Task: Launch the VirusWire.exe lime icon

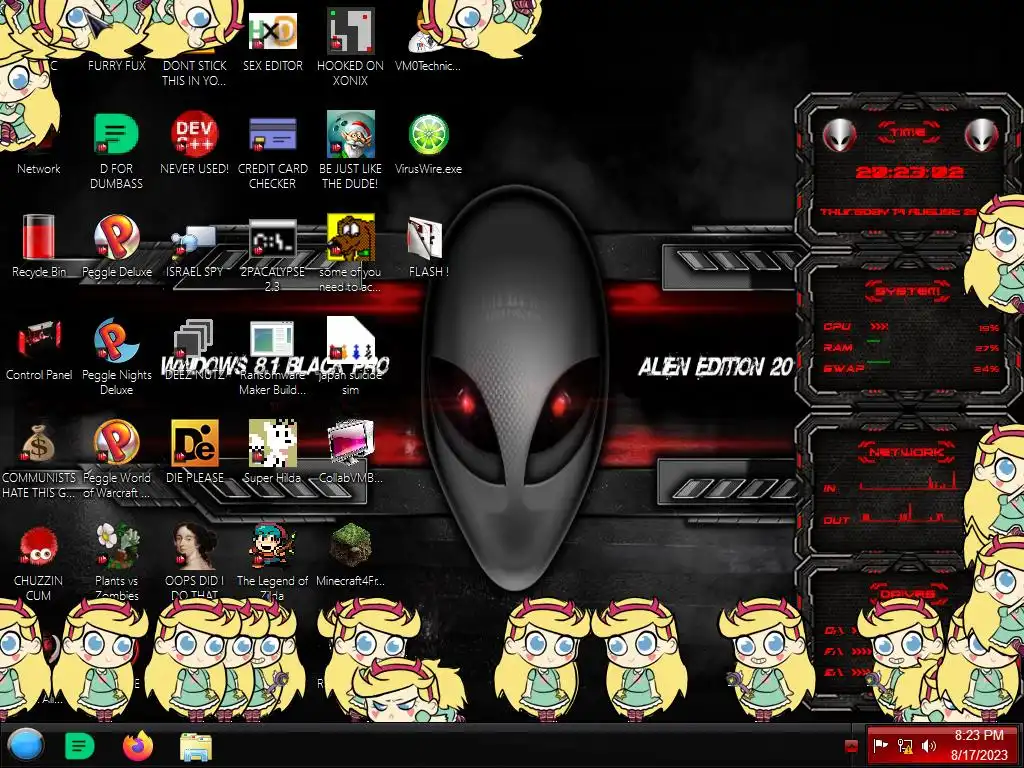Action: [428, 135]
